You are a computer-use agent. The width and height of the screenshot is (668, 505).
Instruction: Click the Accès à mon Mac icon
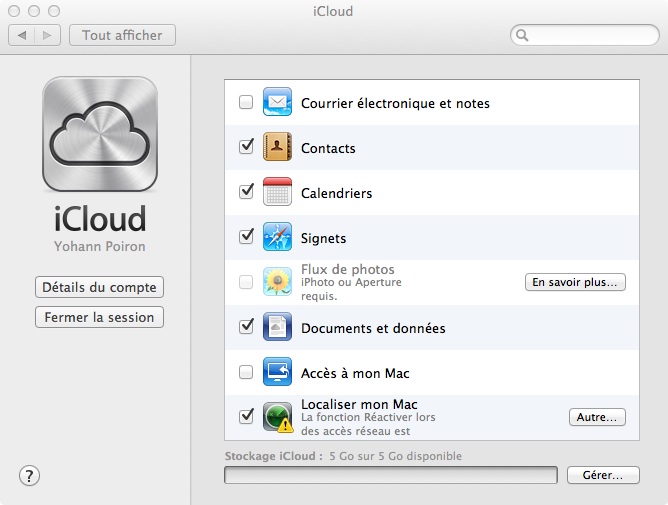(277, 373)
